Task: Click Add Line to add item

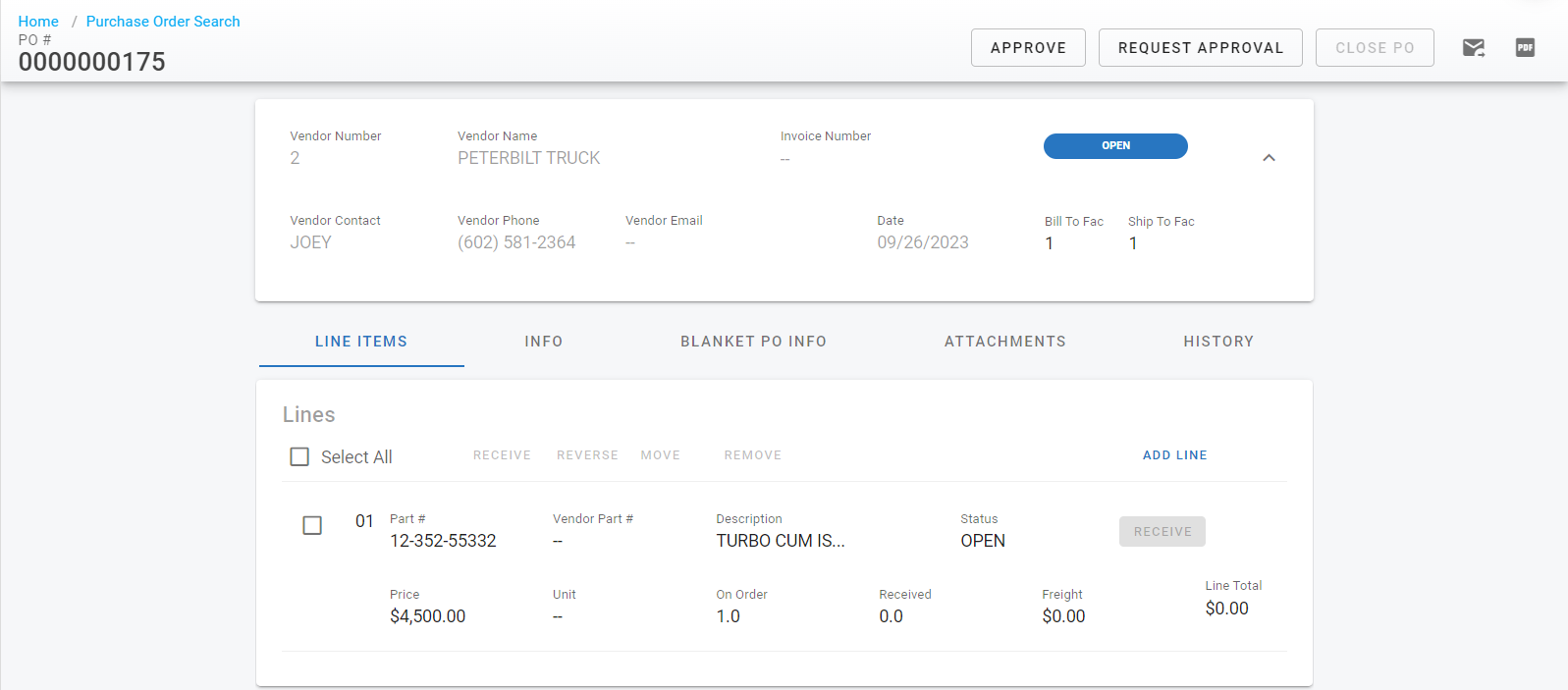Action: (1174, 455)
